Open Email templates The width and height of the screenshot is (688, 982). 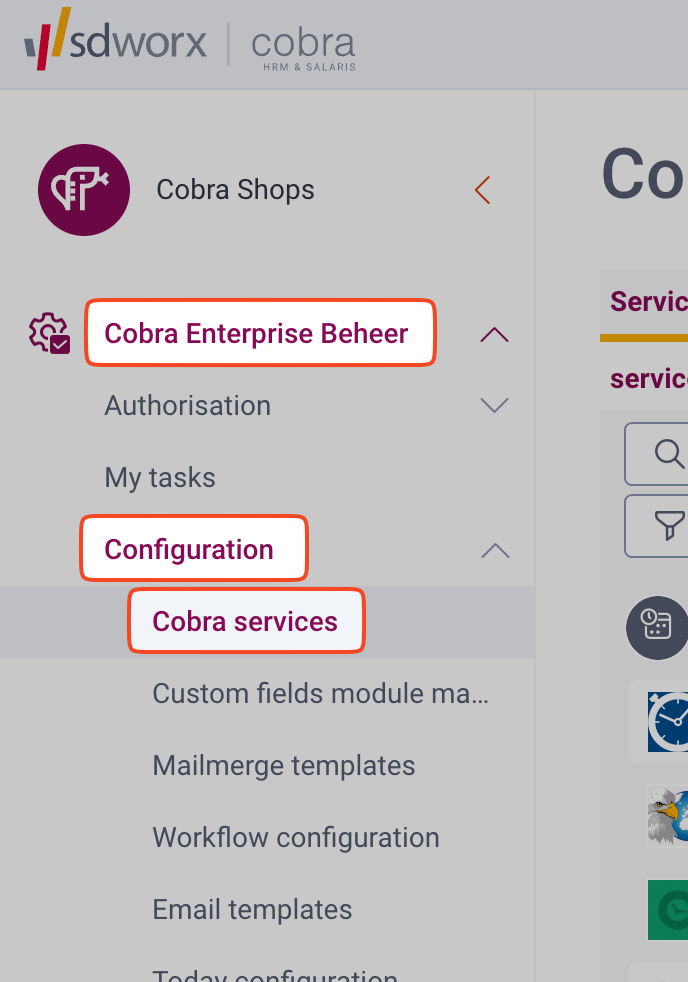pos(252,910)
